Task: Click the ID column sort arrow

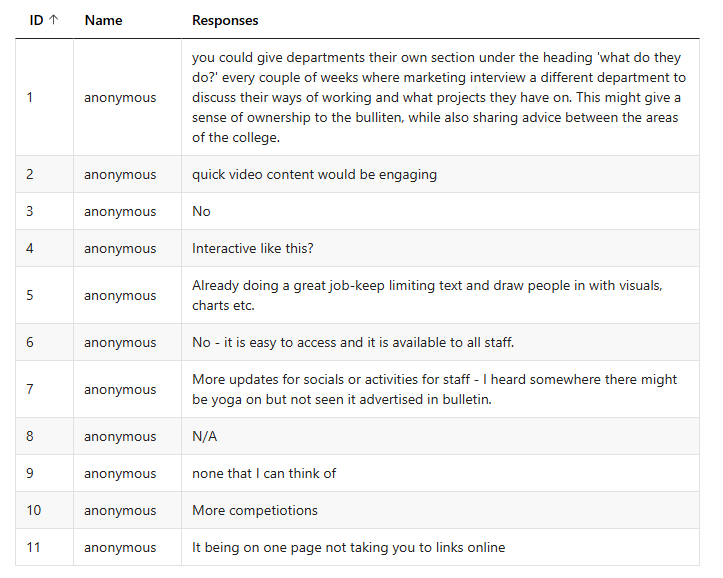Action: [x=53, y=20]
